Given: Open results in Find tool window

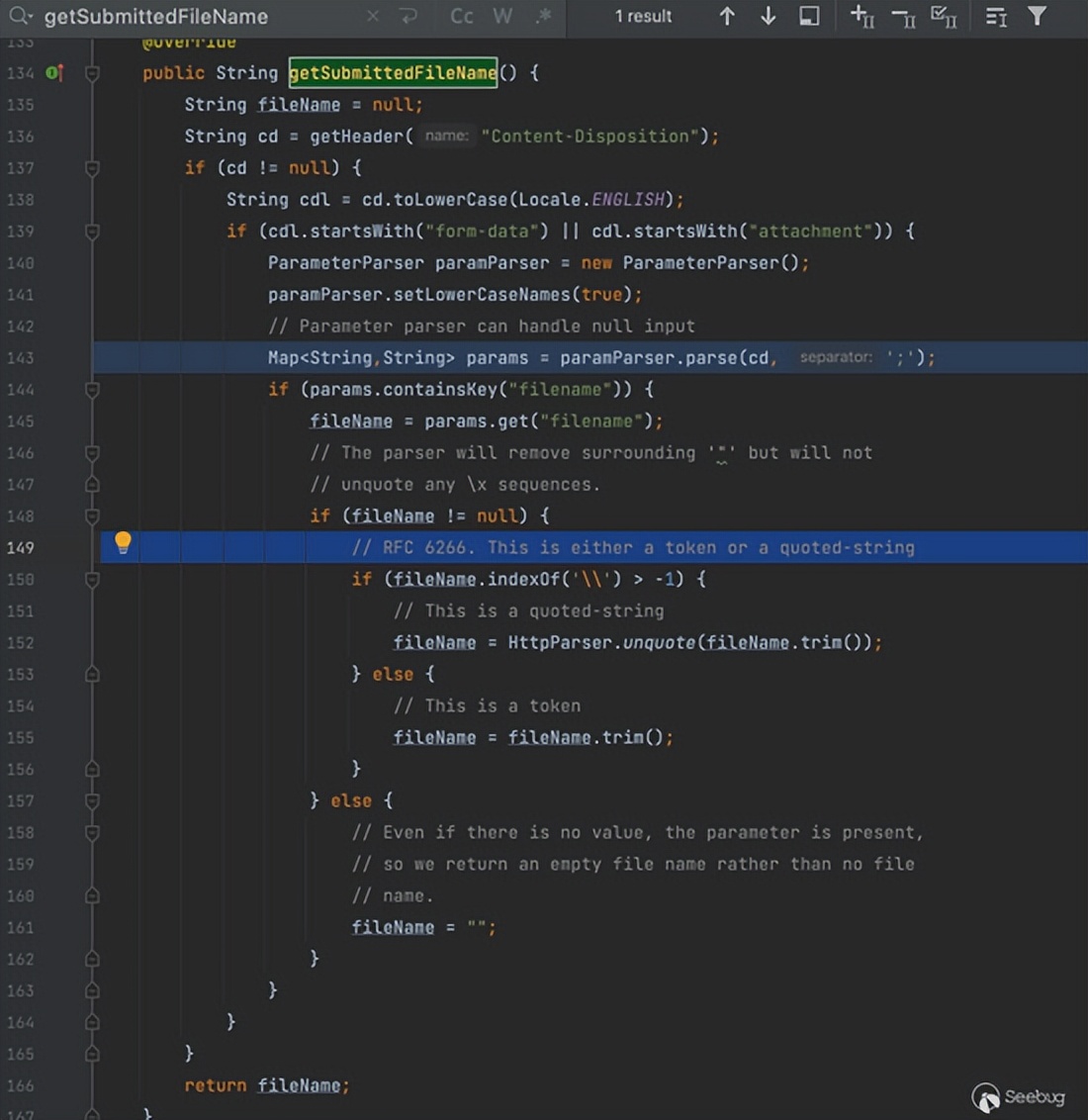Looking at the screenshot, I should tap(809, 16).
